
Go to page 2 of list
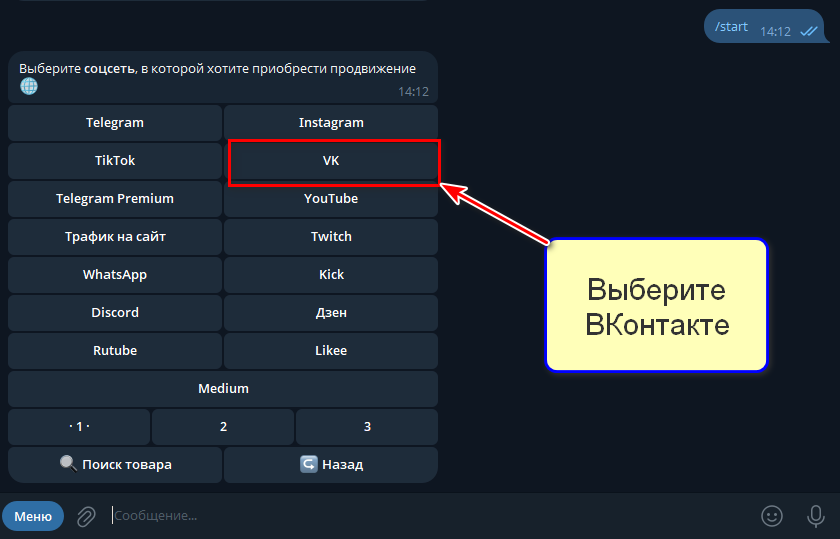(223, 427)
